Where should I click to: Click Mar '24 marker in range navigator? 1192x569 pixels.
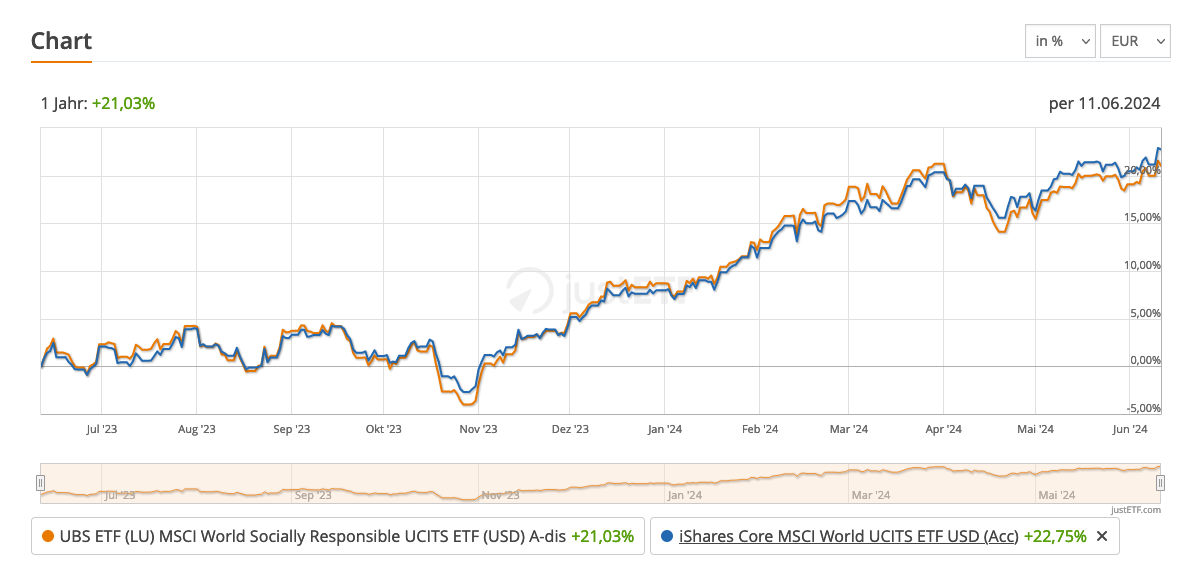click(x=870, y=494)
